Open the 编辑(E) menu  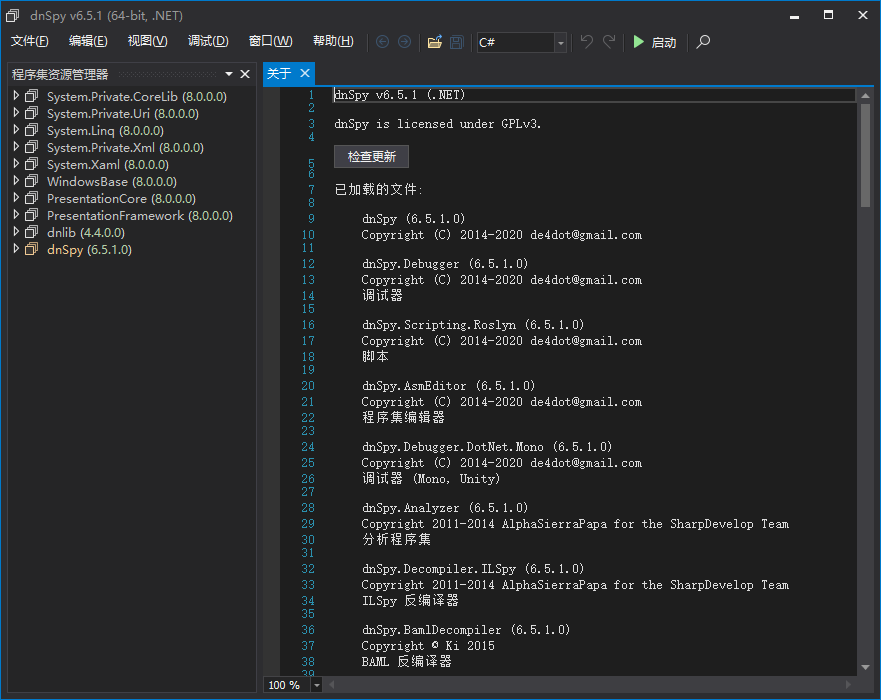coord(88,42)
